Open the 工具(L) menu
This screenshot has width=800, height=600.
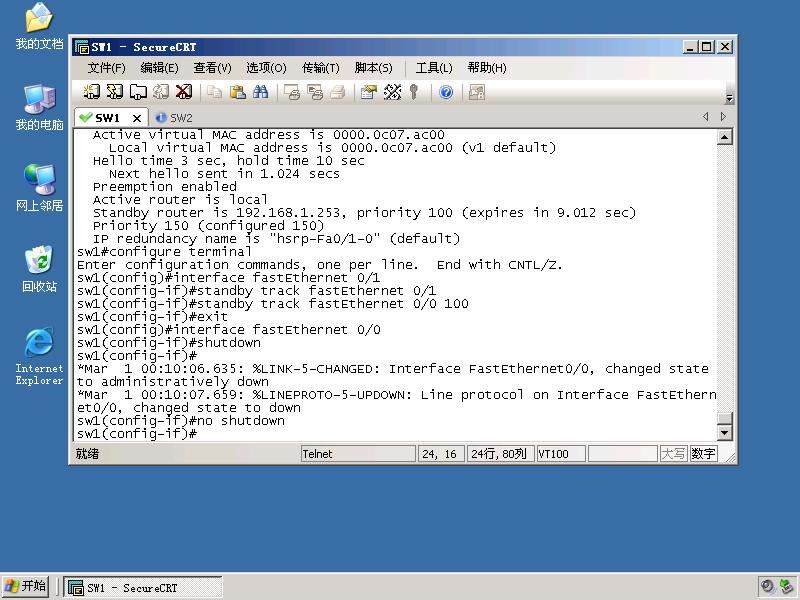pyautogui.click(x=434, y=68)
